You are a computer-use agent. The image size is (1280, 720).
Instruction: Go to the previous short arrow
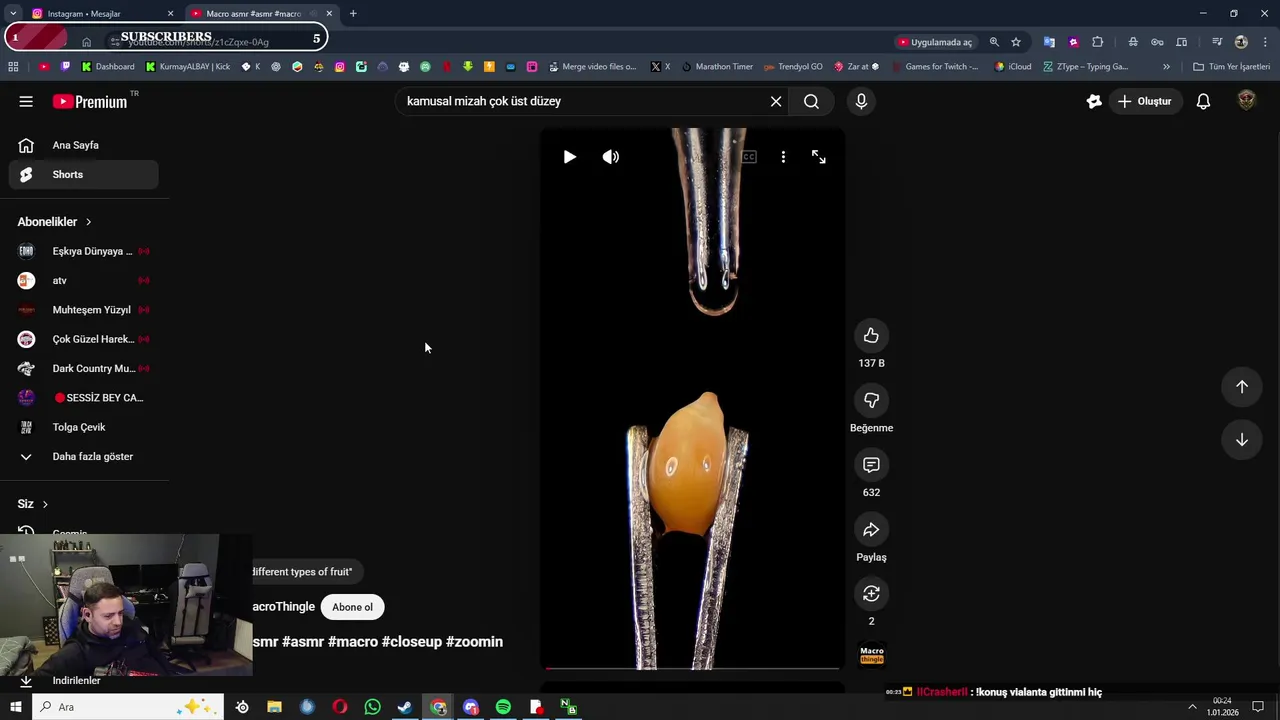point(1241,387)
